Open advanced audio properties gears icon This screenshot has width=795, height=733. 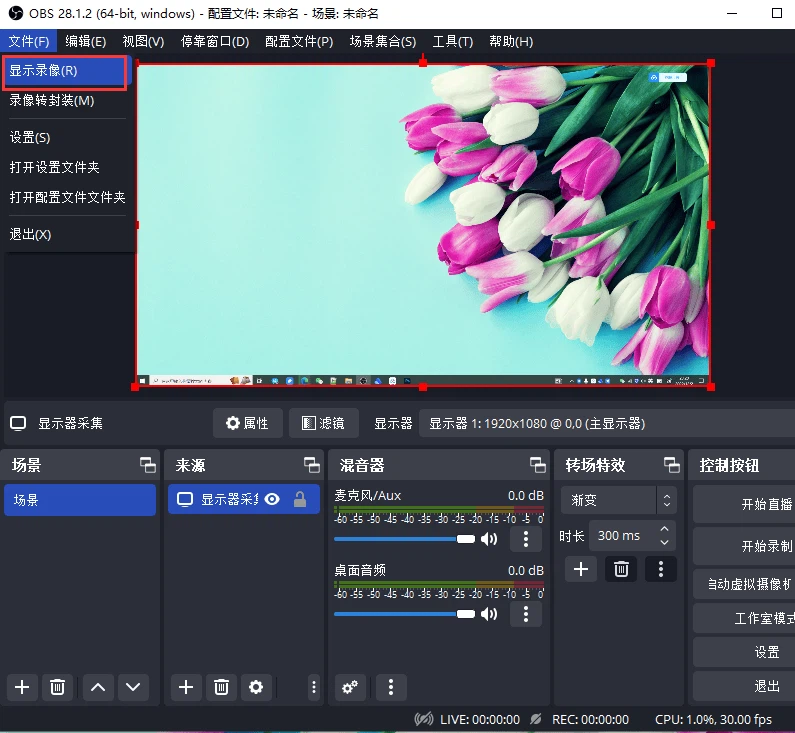click(x=350, y=687)
